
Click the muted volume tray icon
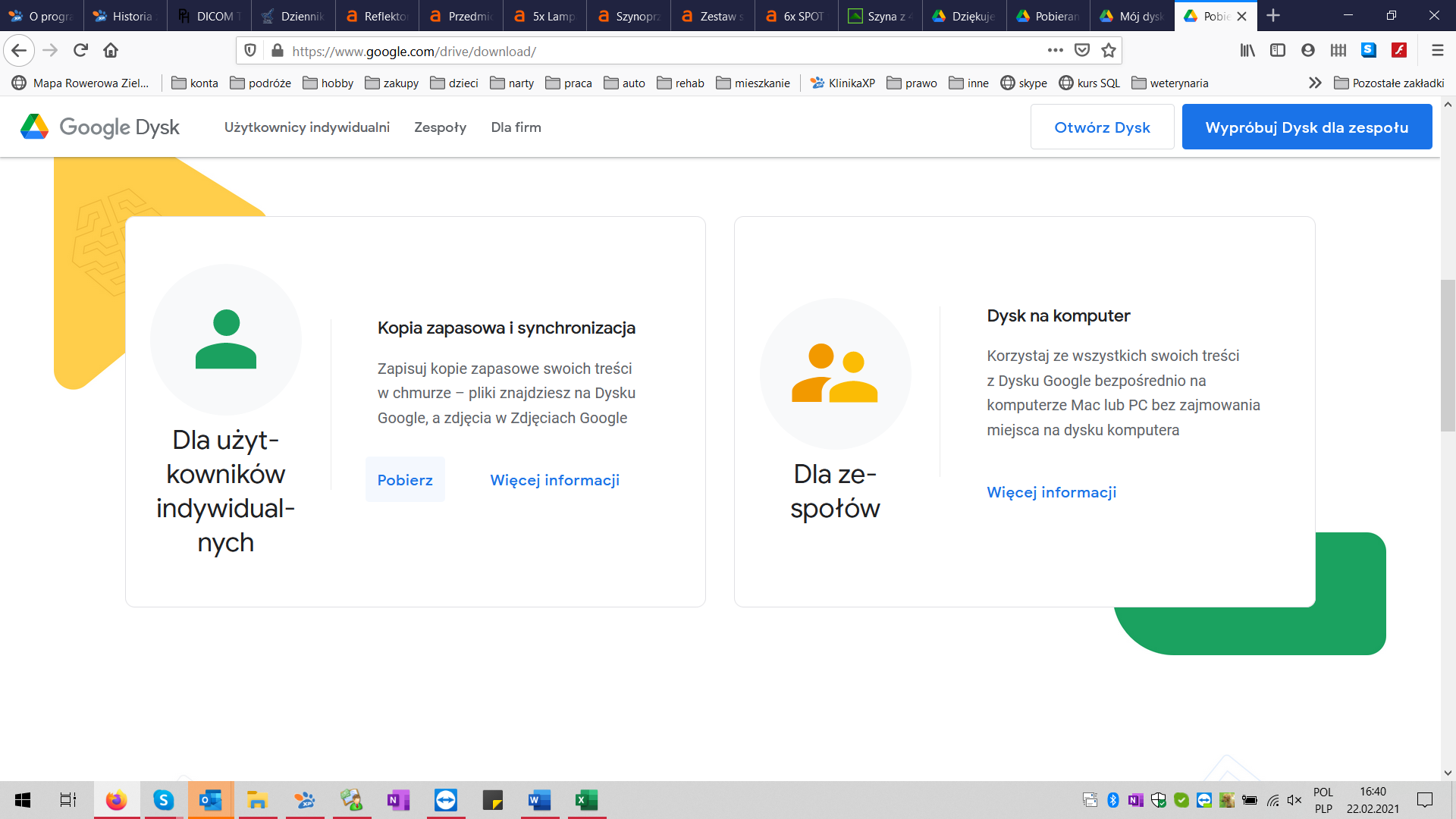click(1294, 800)
